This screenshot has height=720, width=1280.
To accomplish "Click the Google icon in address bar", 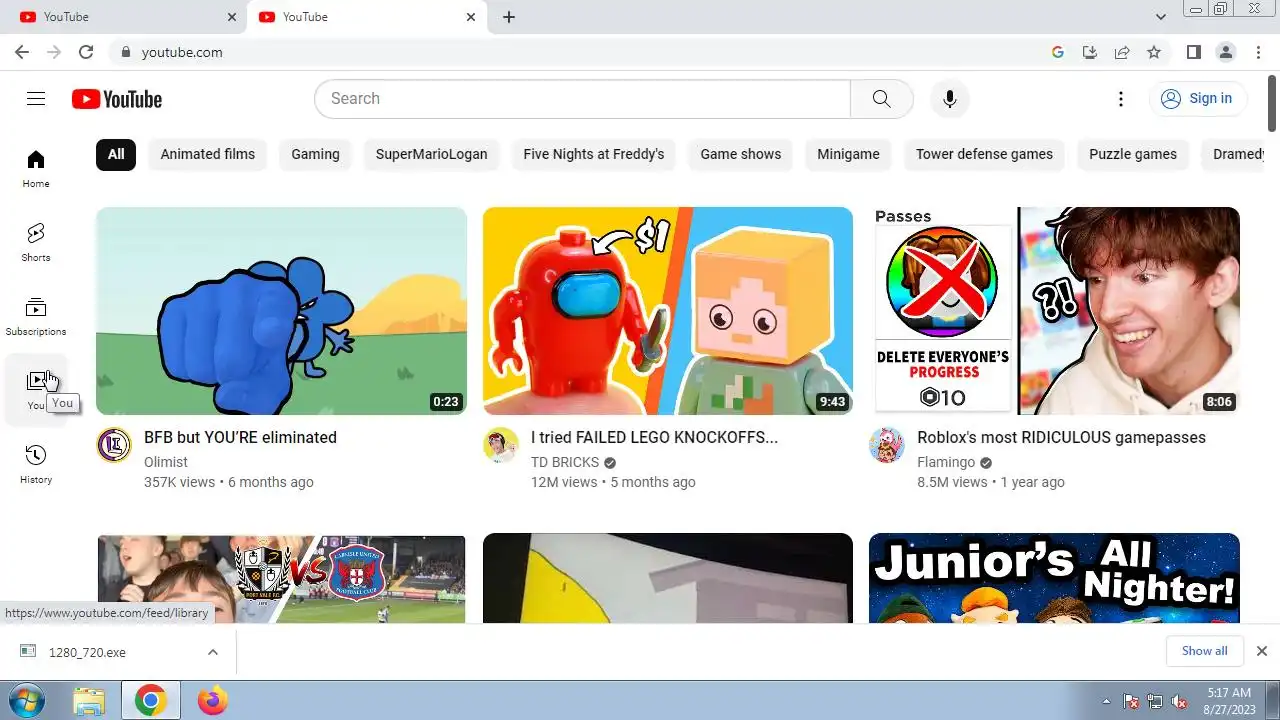I will [x=1058, y=52].
